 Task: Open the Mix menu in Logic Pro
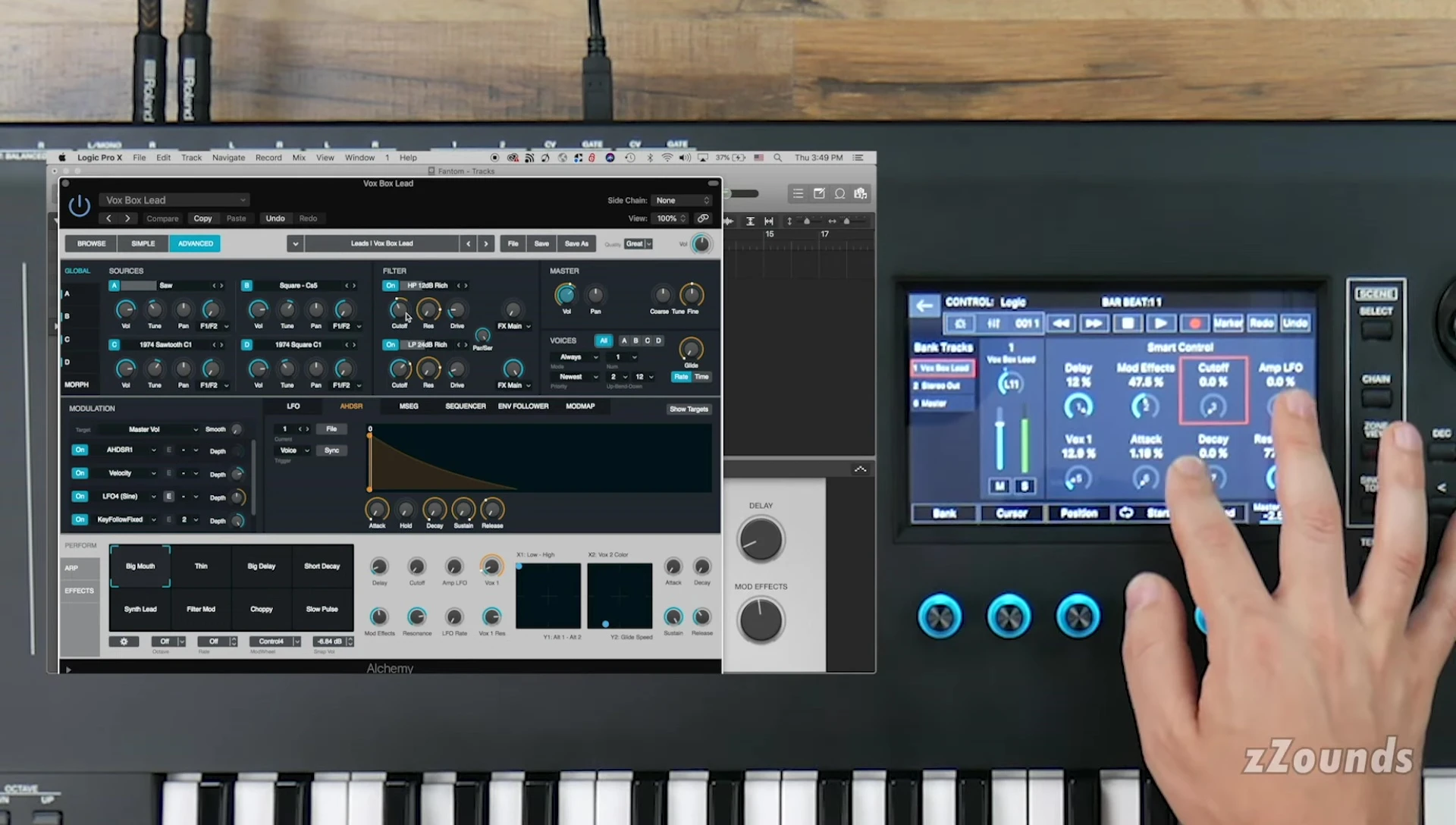[299, 158]
